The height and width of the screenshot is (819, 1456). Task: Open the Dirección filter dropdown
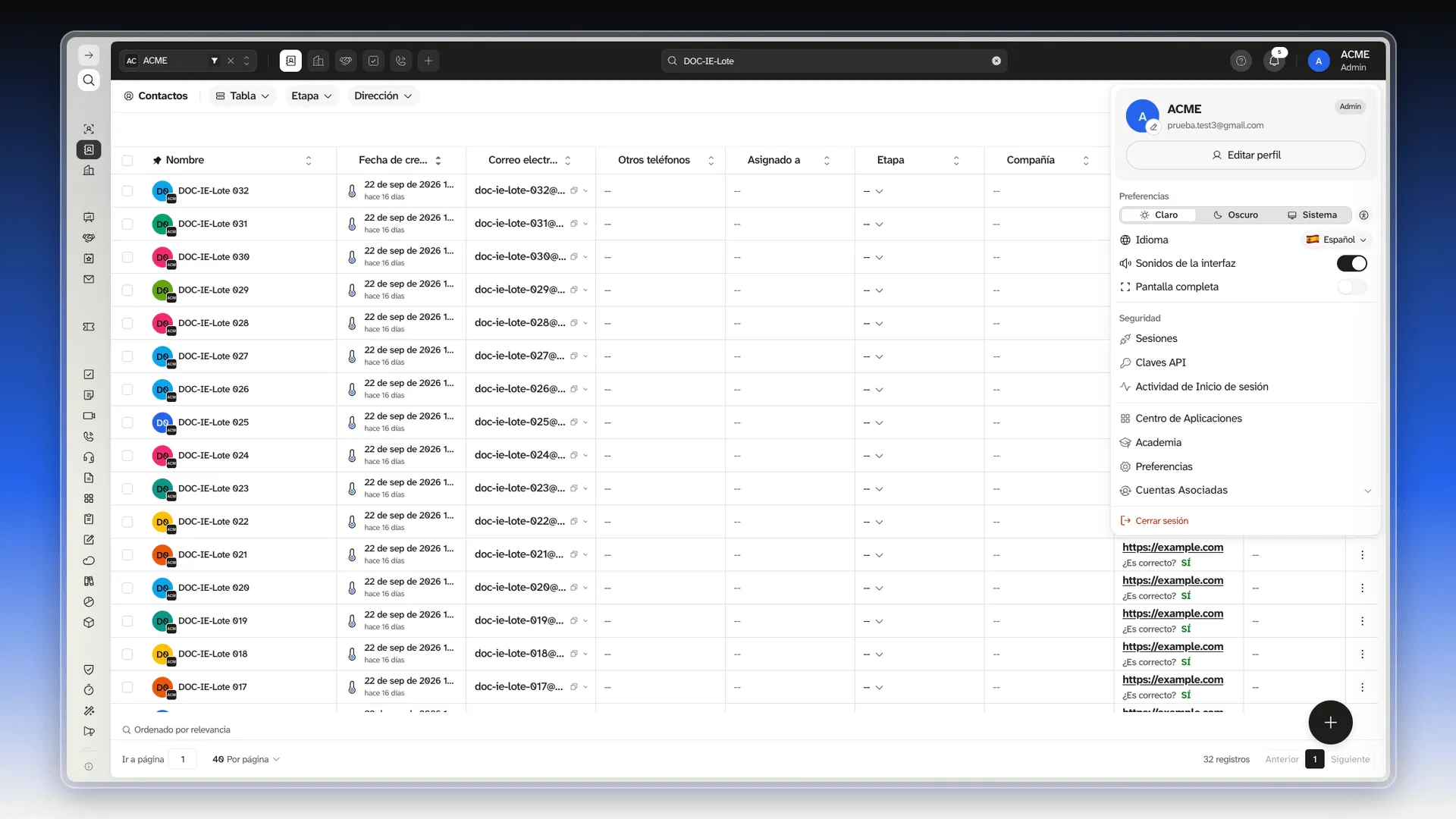(x=382, y=96)
